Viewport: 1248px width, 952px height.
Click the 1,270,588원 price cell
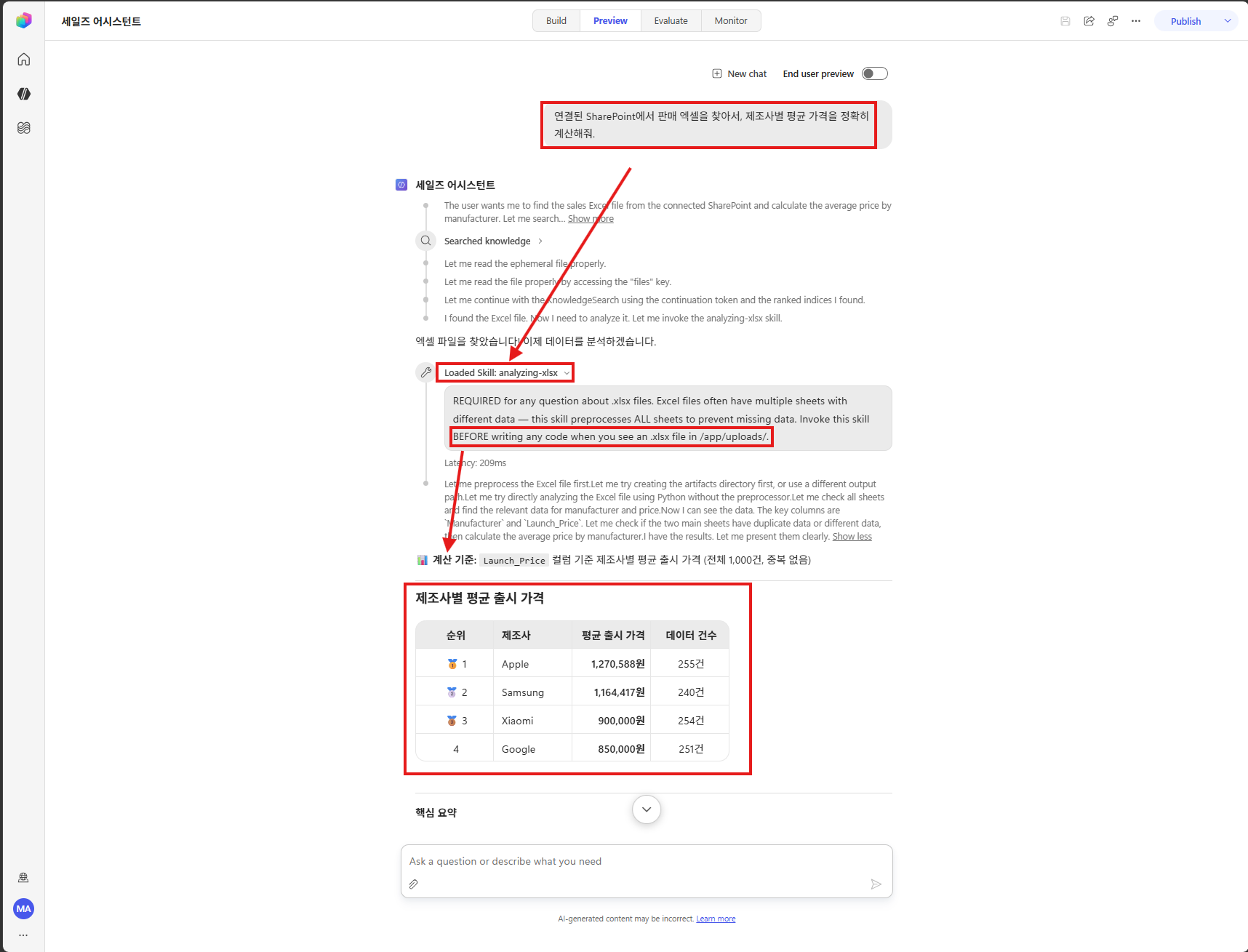tap(611, 664)
